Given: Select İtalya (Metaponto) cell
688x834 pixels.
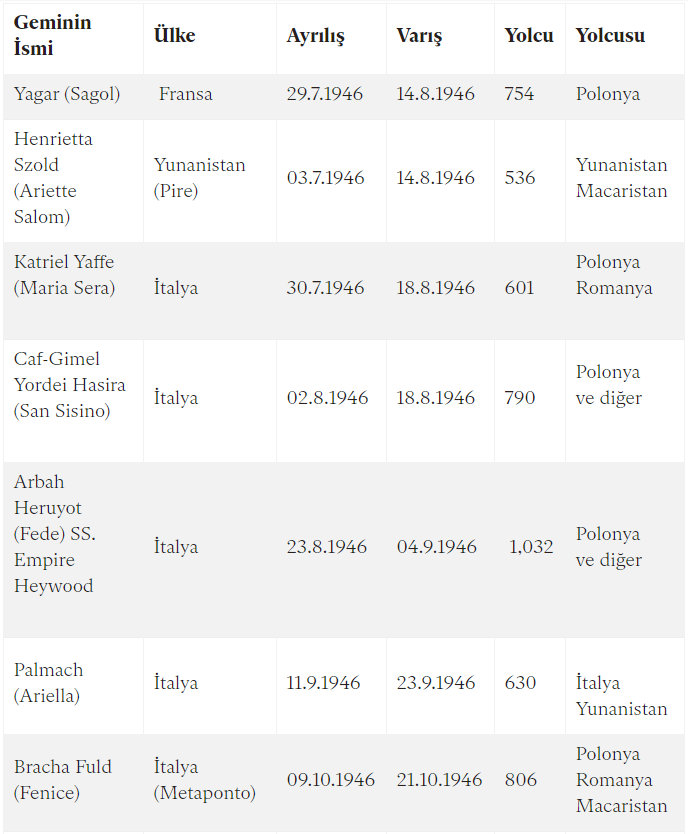Looking at the screenshot, I should click(205, 780).
